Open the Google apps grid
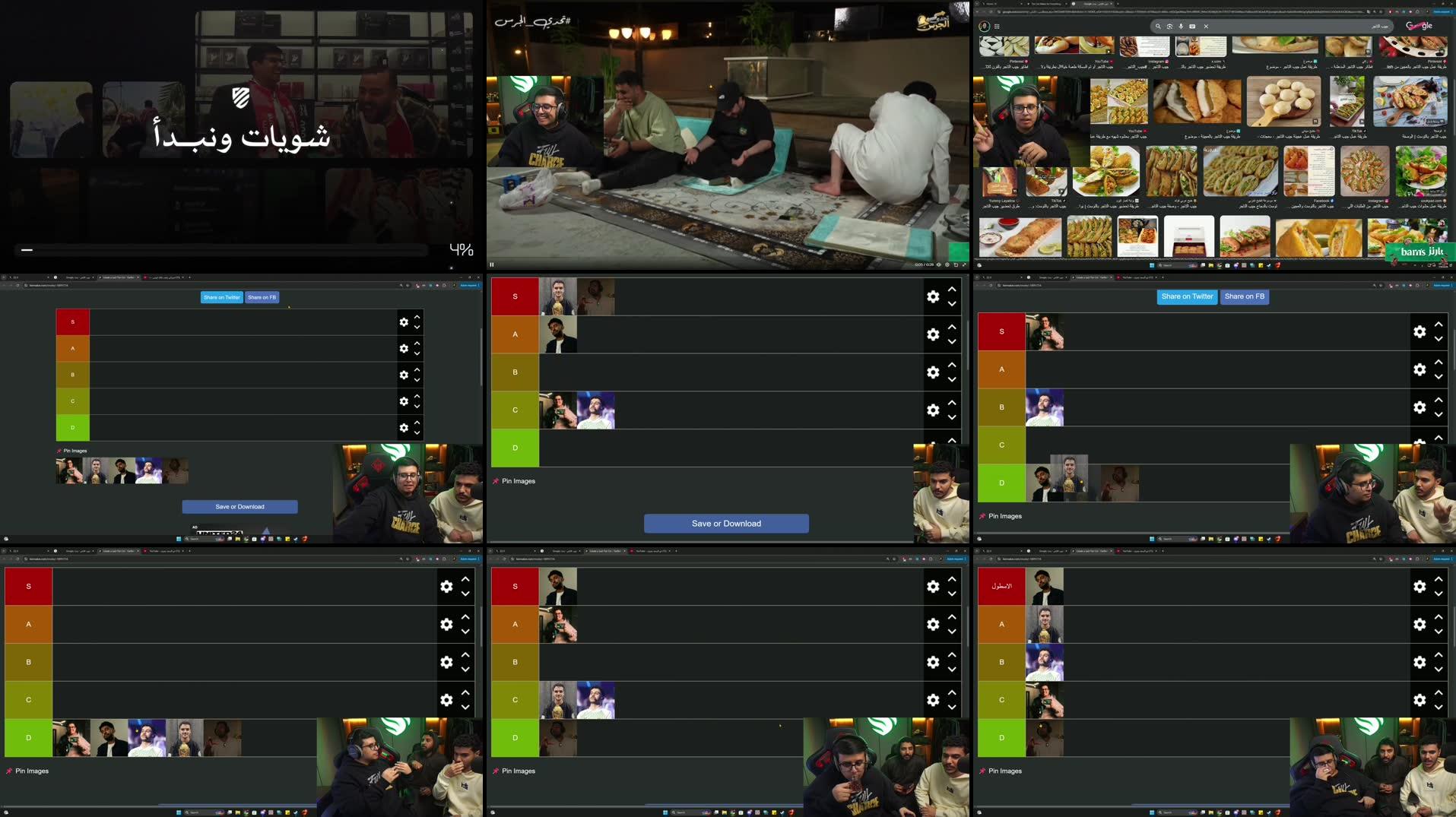The width and height of the screenshot is (1456, 817). (997, 26)
